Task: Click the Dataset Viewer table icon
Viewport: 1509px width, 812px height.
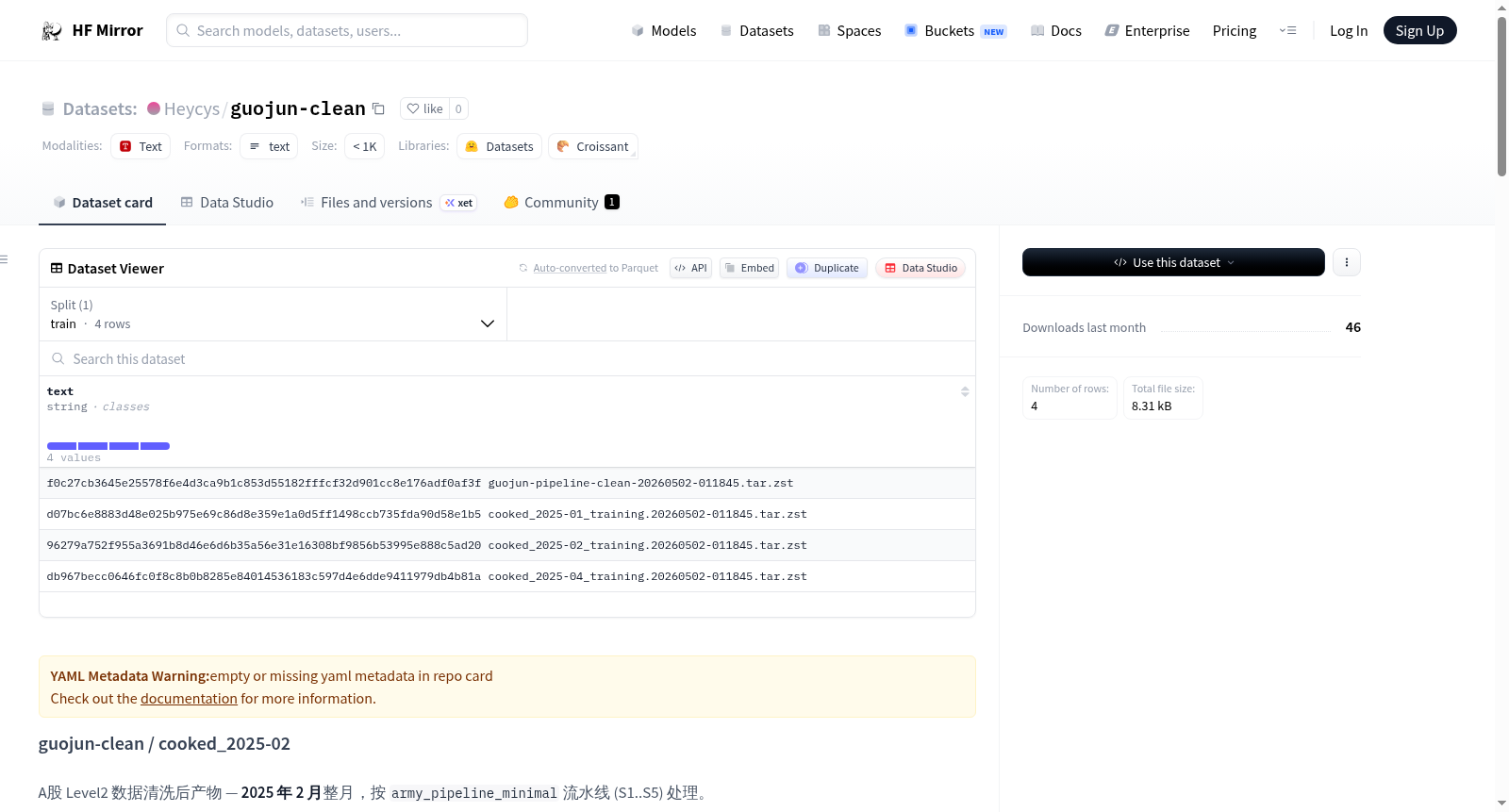Action: [57, 269]
